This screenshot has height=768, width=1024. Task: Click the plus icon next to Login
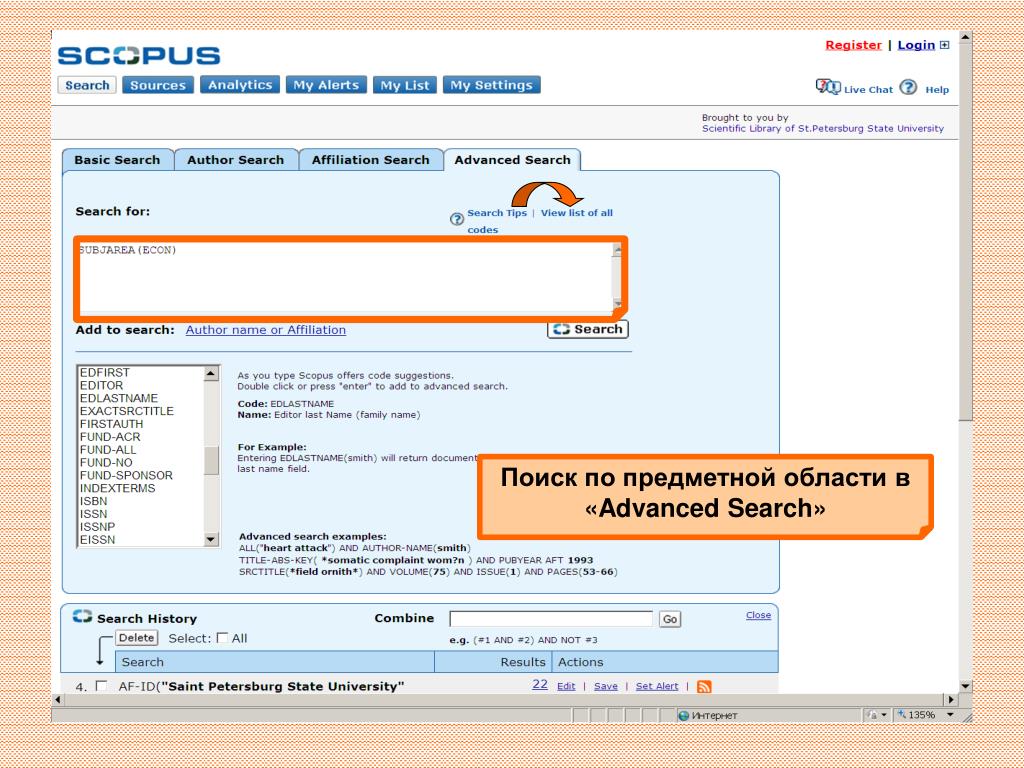point(944,45)
